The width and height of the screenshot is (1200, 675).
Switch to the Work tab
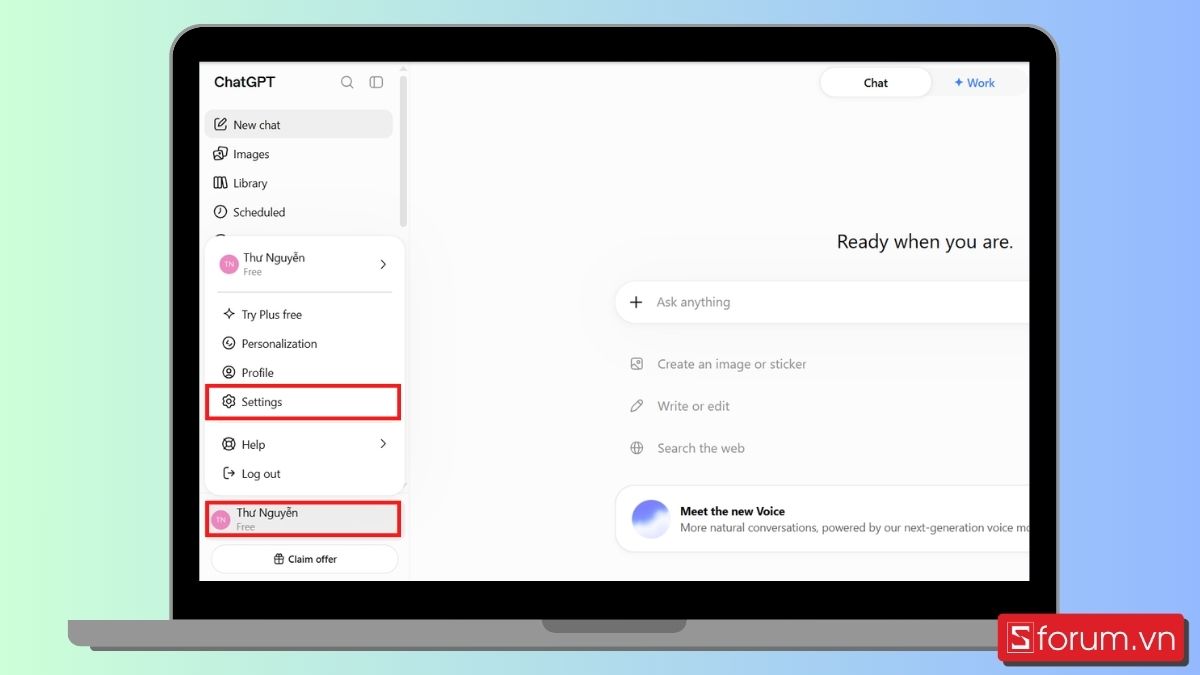[975, 83]
